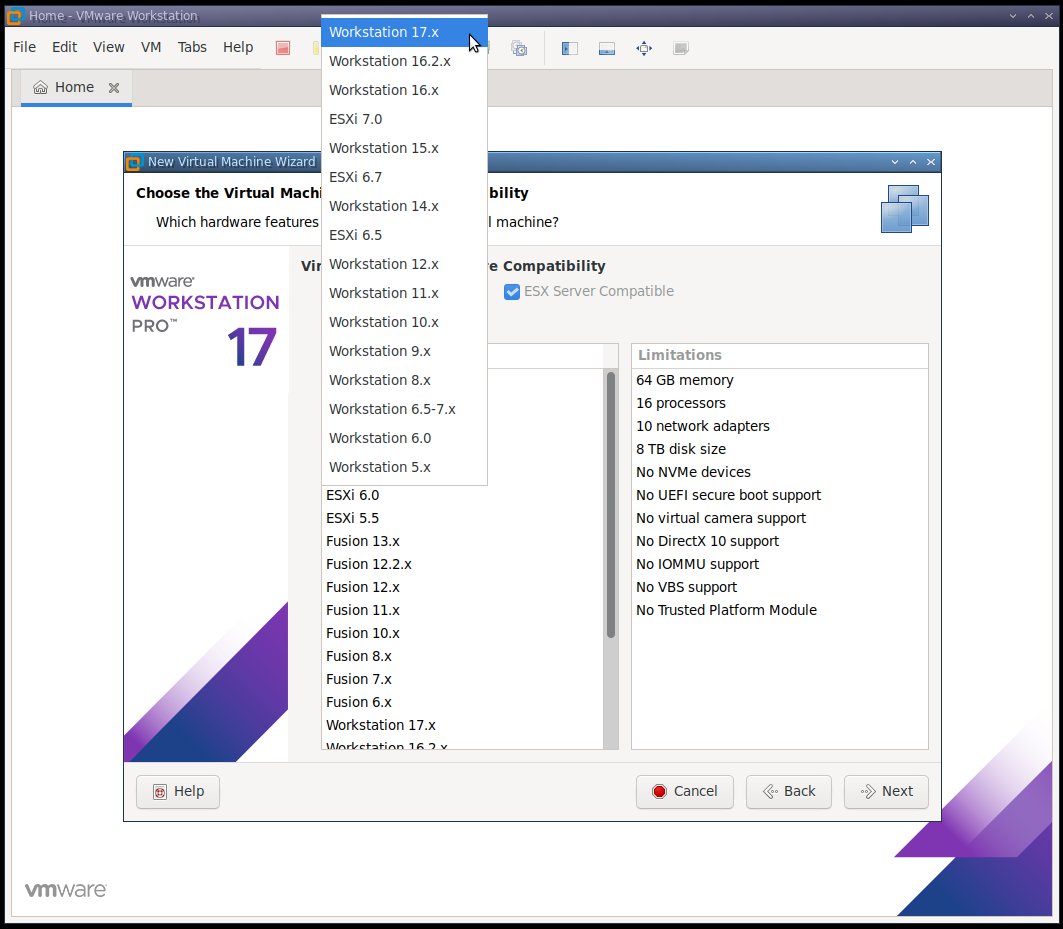Select Workstation 6.5-7.x compatibility option
1063x929 pixels.
404,409
